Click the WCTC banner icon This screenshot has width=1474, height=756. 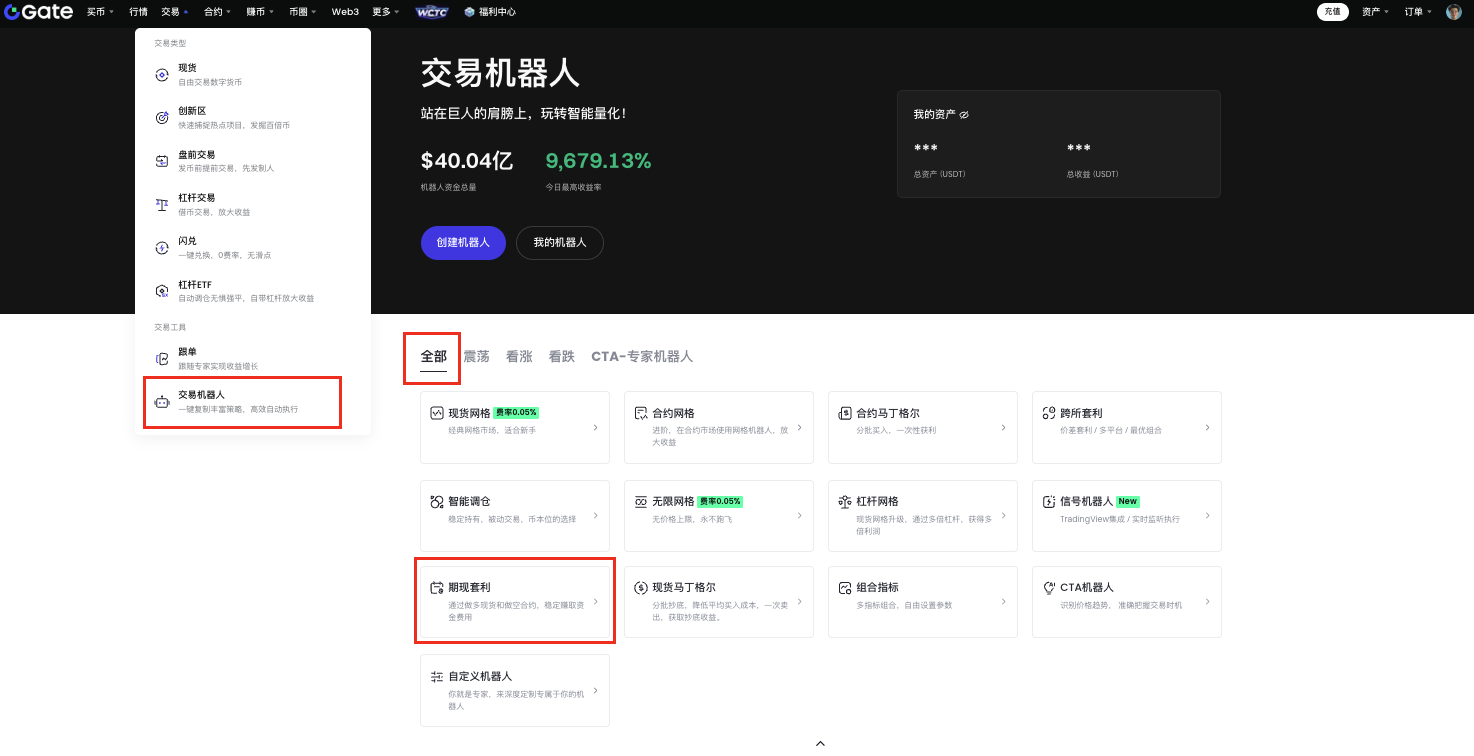pyautogui.click(x=432, y=12)
